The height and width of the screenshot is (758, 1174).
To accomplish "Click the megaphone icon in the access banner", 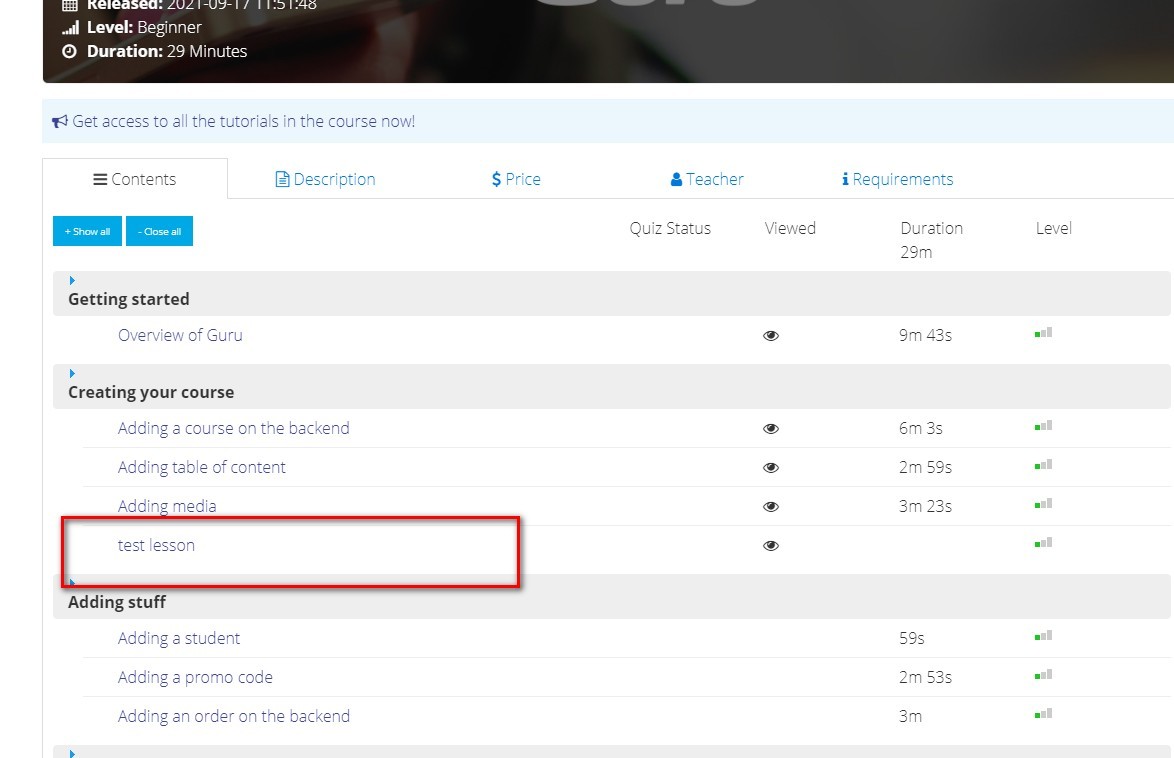I will pos(60,122).
